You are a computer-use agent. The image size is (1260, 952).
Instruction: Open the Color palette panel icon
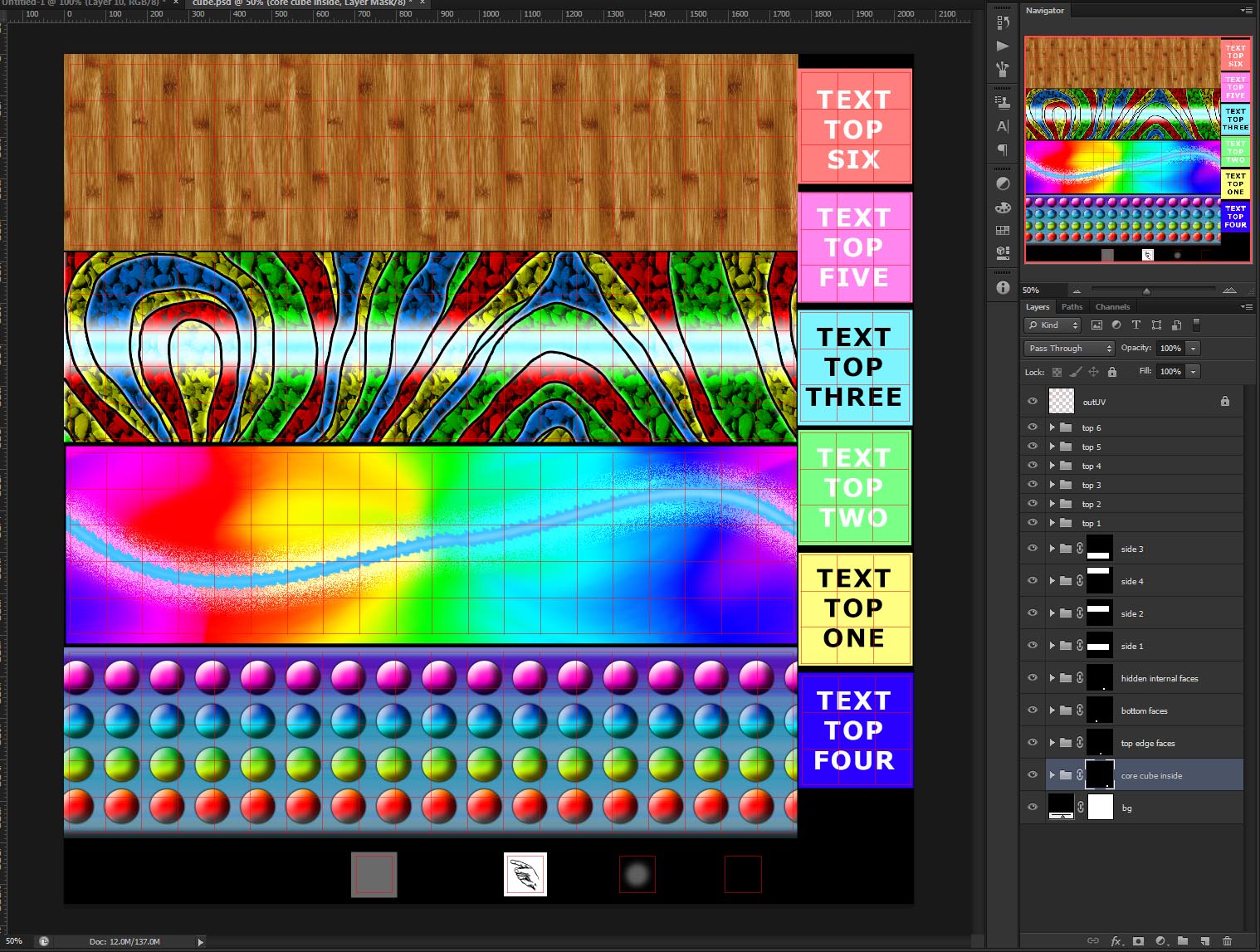click(1003, 207)
